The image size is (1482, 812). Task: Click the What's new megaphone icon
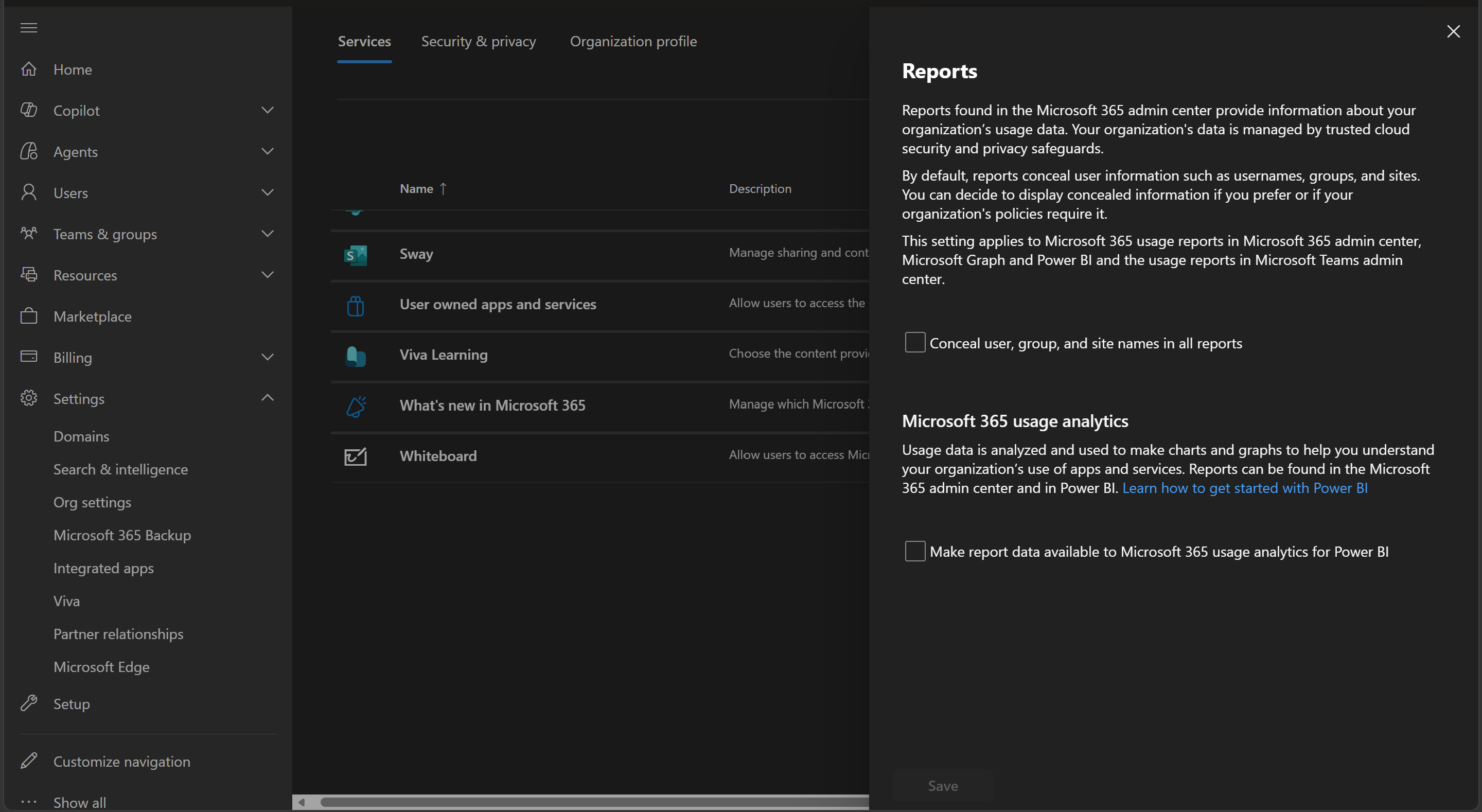(356, 407)
